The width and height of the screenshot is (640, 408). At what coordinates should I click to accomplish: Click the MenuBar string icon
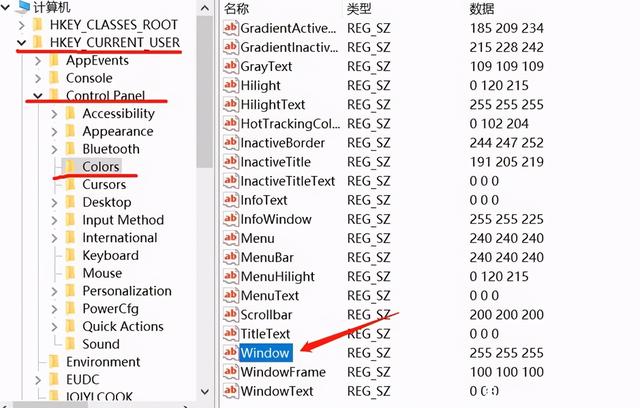click(230, 257)
